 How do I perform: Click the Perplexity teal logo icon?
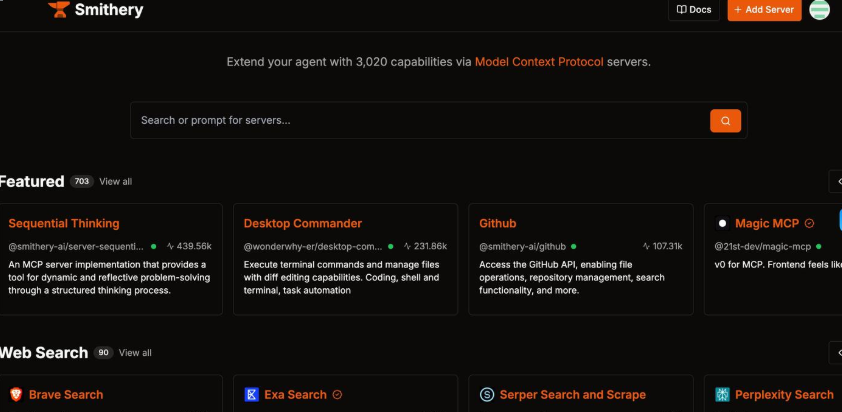pos(722,395)
